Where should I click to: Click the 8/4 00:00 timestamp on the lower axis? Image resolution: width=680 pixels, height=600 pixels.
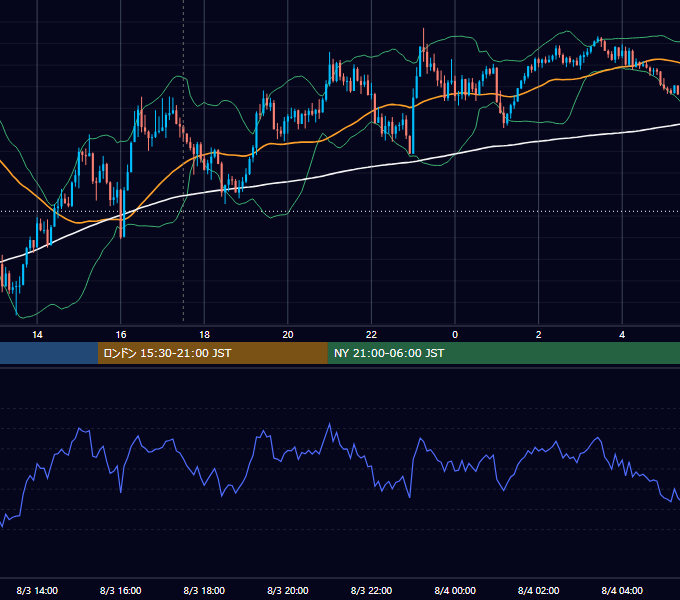(x=455, y=590)
